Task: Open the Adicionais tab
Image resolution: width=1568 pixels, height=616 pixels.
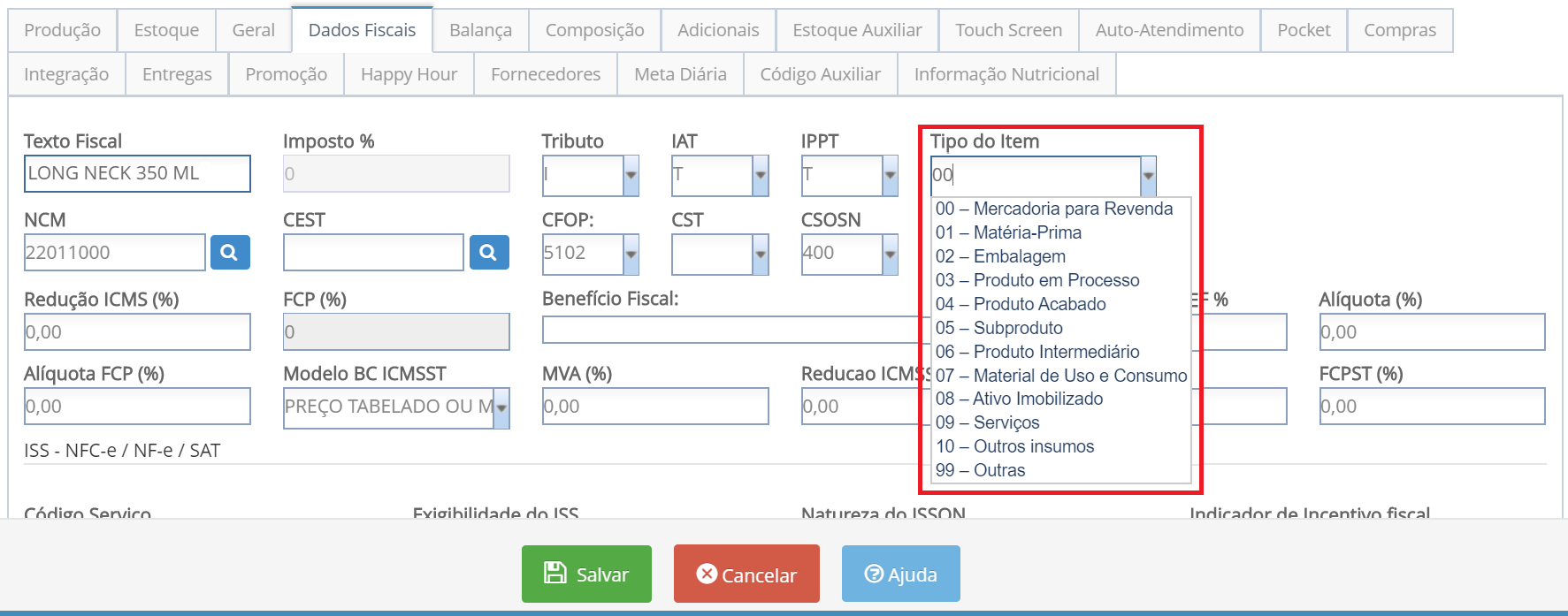Action: tap(718, 30)
